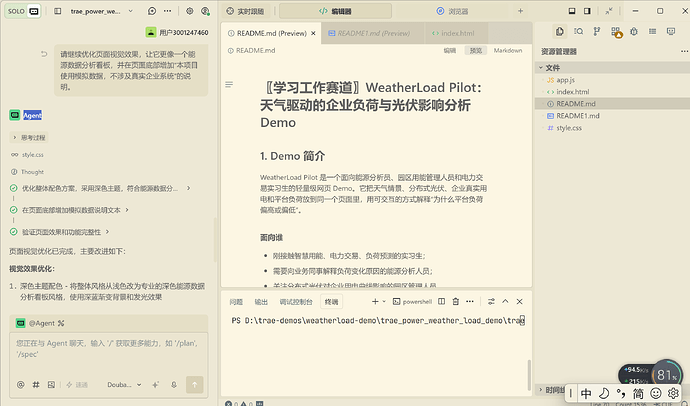Switch to the 问题 panel tab
Screen dimensions: 690x406
click(x=236, y=302)
